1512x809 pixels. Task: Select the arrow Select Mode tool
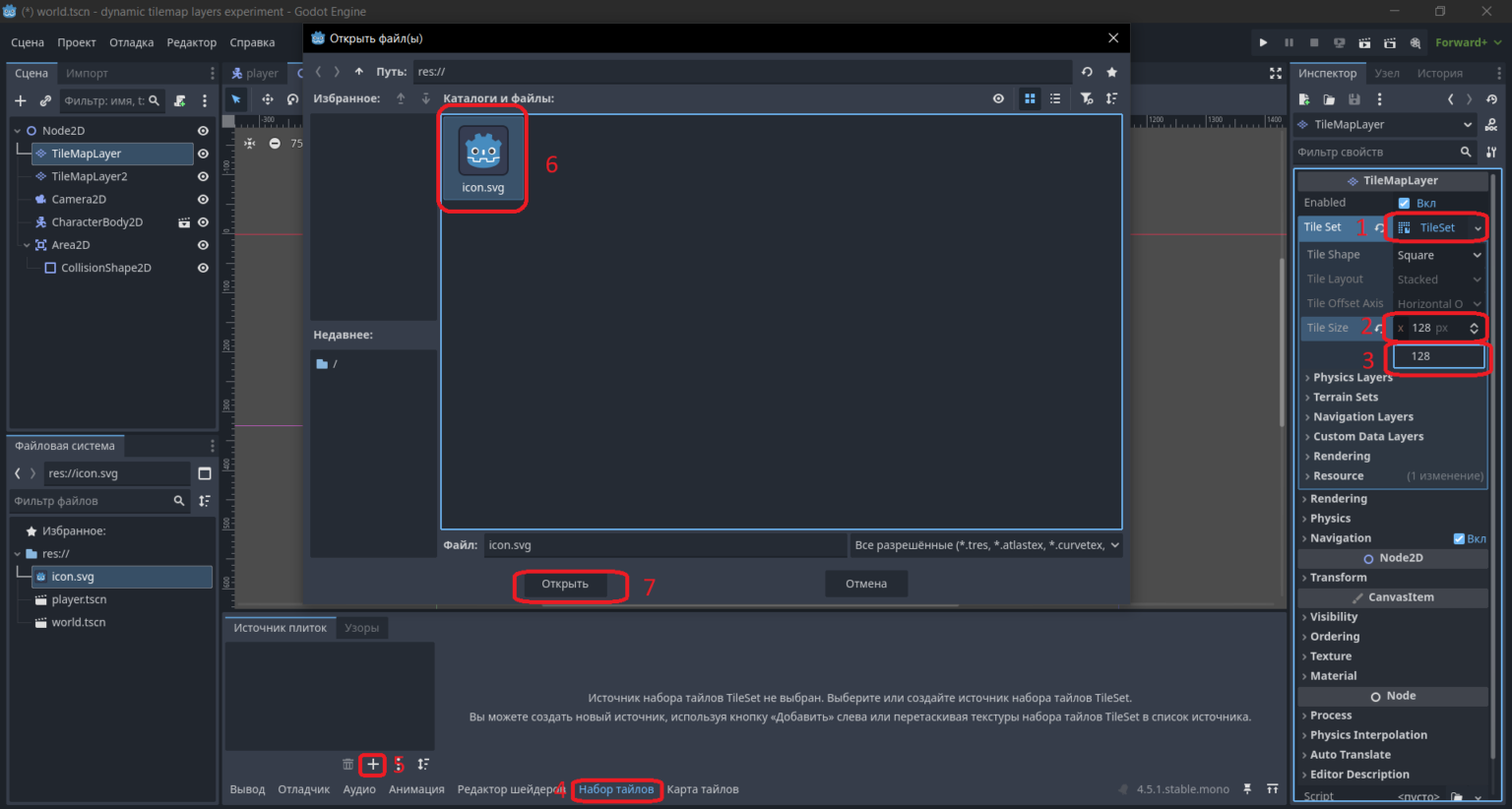pos(236,99)
